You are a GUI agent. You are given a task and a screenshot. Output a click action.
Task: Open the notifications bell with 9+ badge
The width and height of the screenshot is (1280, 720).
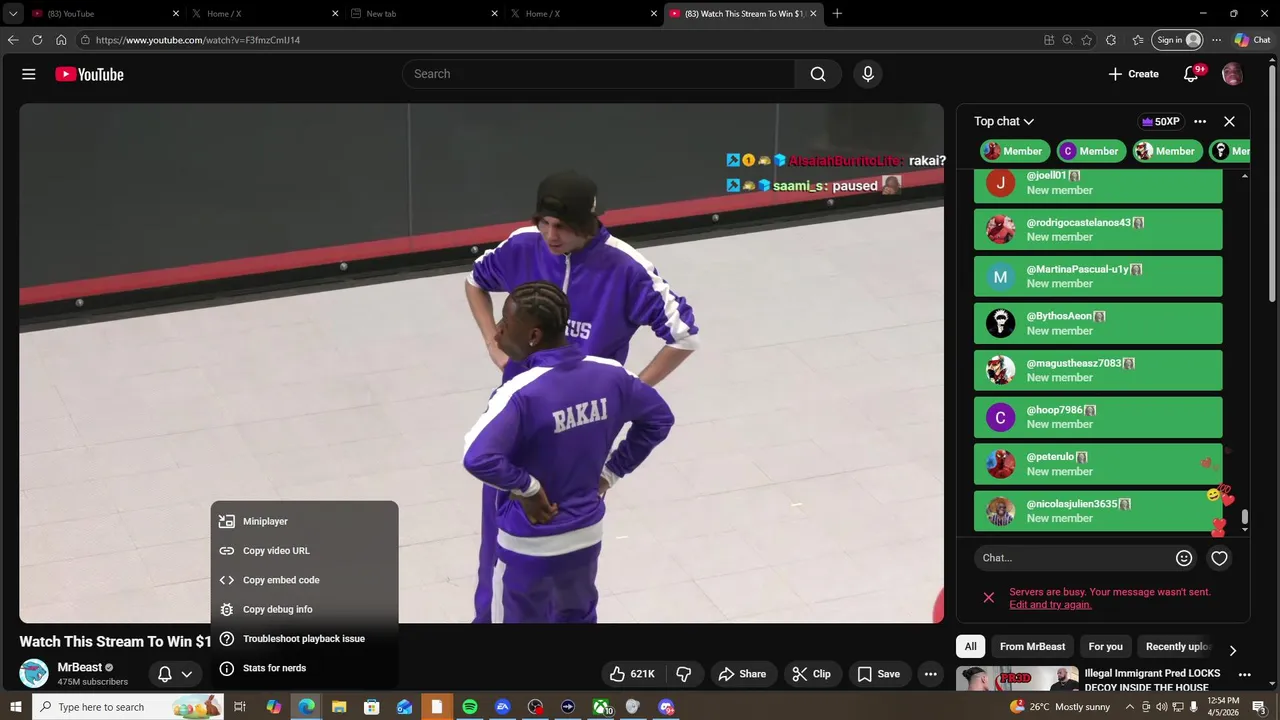pyautogui.click(x=1191, y=74)
